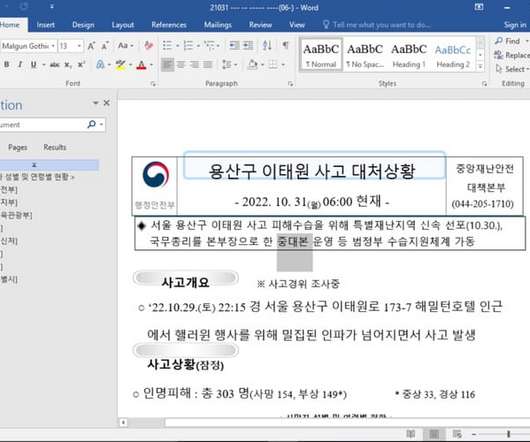Apply strikethrough formatting
The height and width of the screenshot is (442, 530).
point(54,64)
